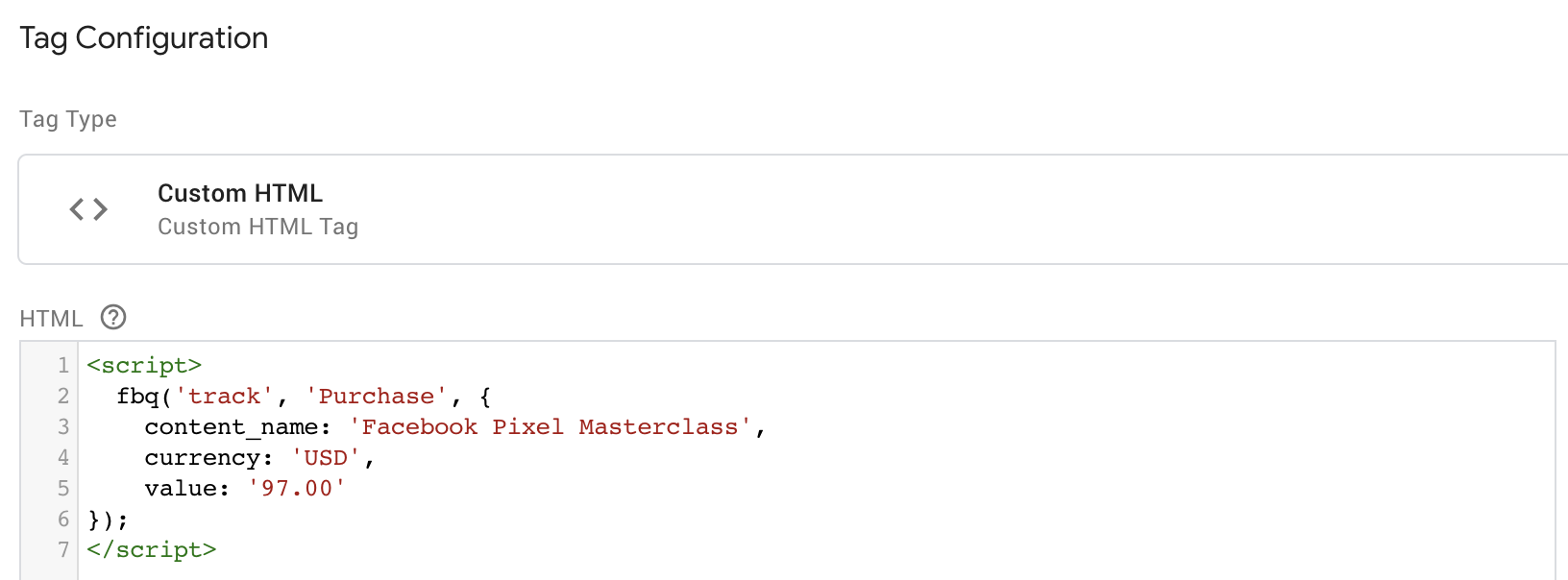Click line number 4 in gutter
1568x580 pixels.
tap(63, 458)
